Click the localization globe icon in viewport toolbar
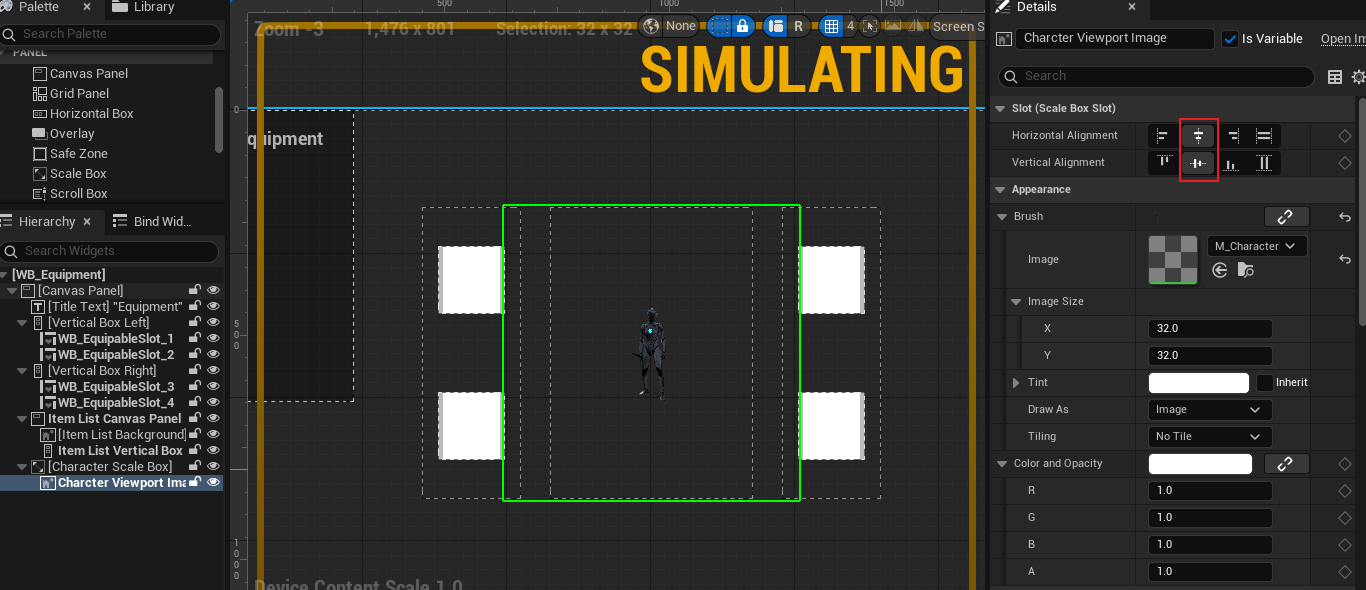 [652, 26]
